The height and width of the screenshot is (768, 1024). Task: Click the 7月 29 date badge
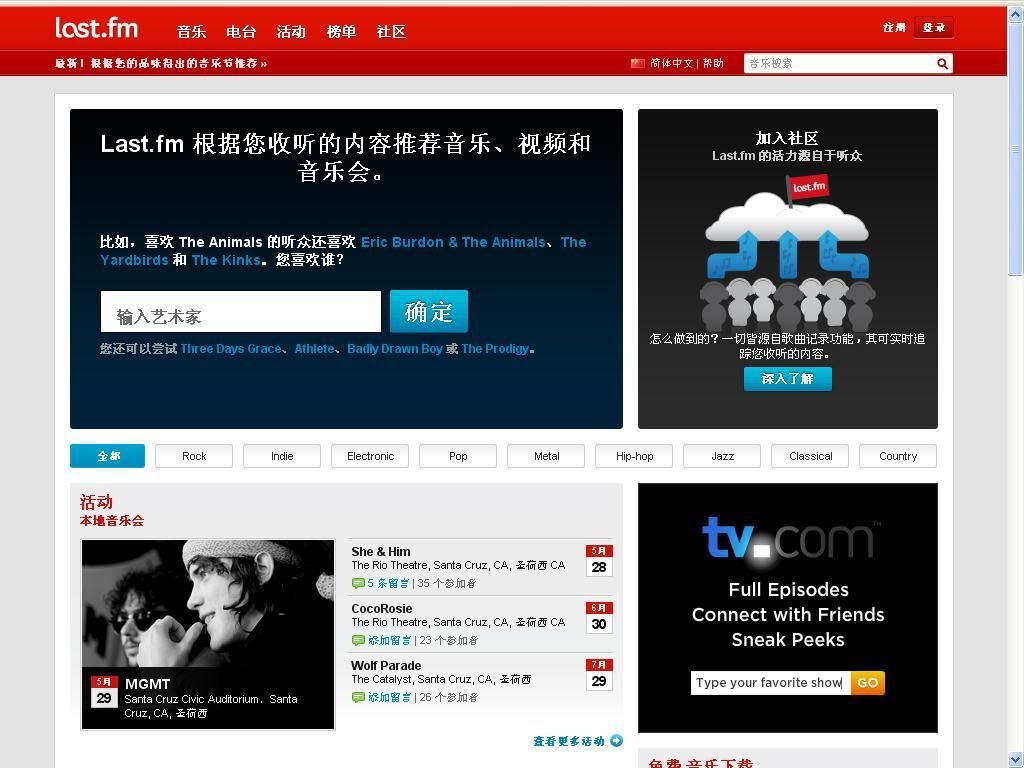pos(599,674)
